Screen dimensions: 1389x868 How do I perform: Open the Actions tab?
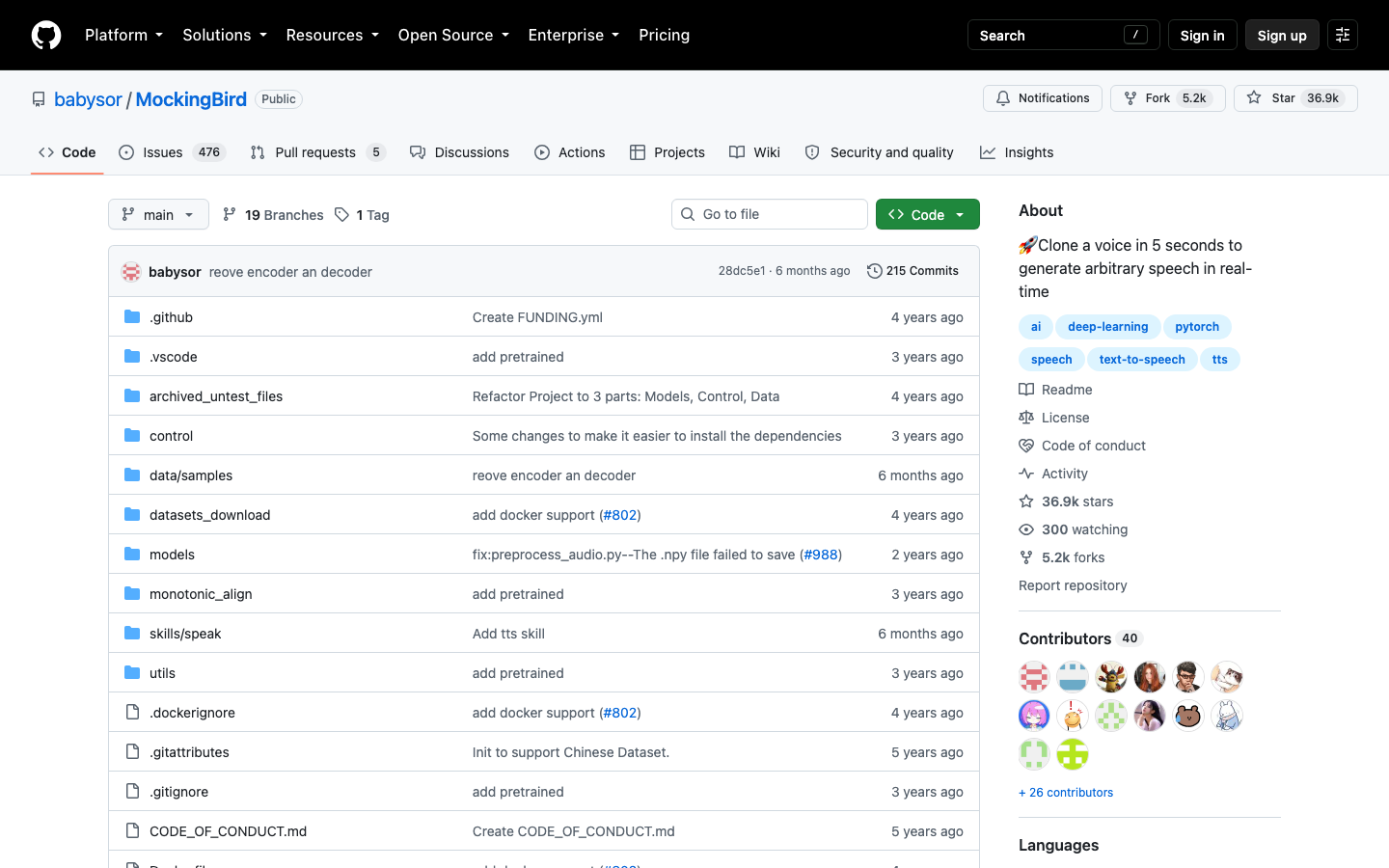pyautogui.click(x=570, y=152)
